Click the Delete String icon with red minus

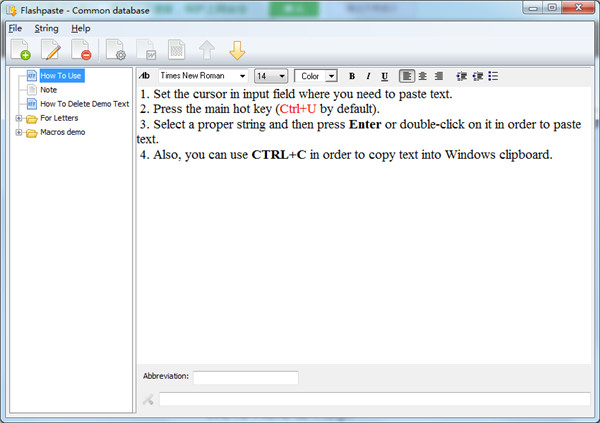click(x=81, y=49)
